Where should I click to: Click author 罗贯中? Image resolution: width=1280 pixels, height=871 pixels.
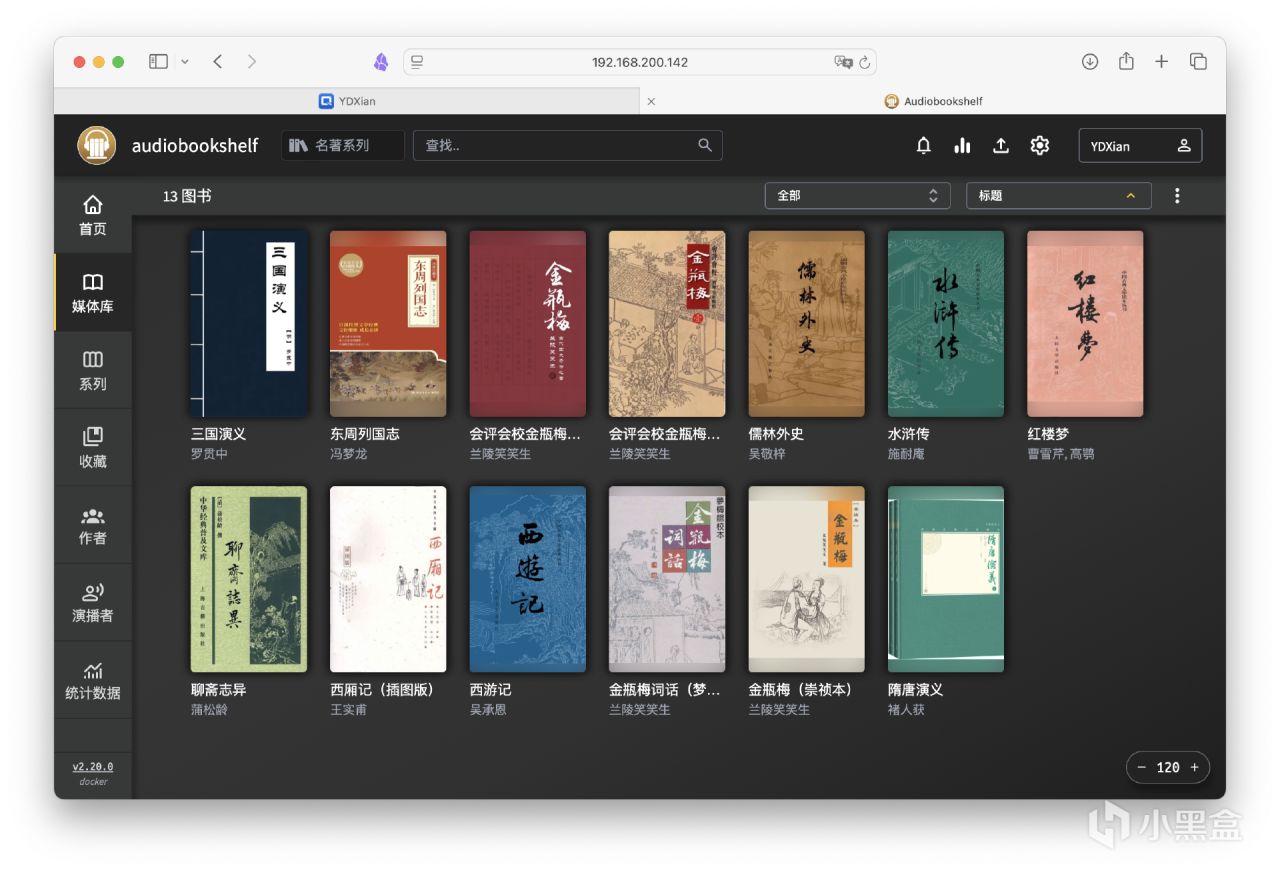click(x=210, y=454)
